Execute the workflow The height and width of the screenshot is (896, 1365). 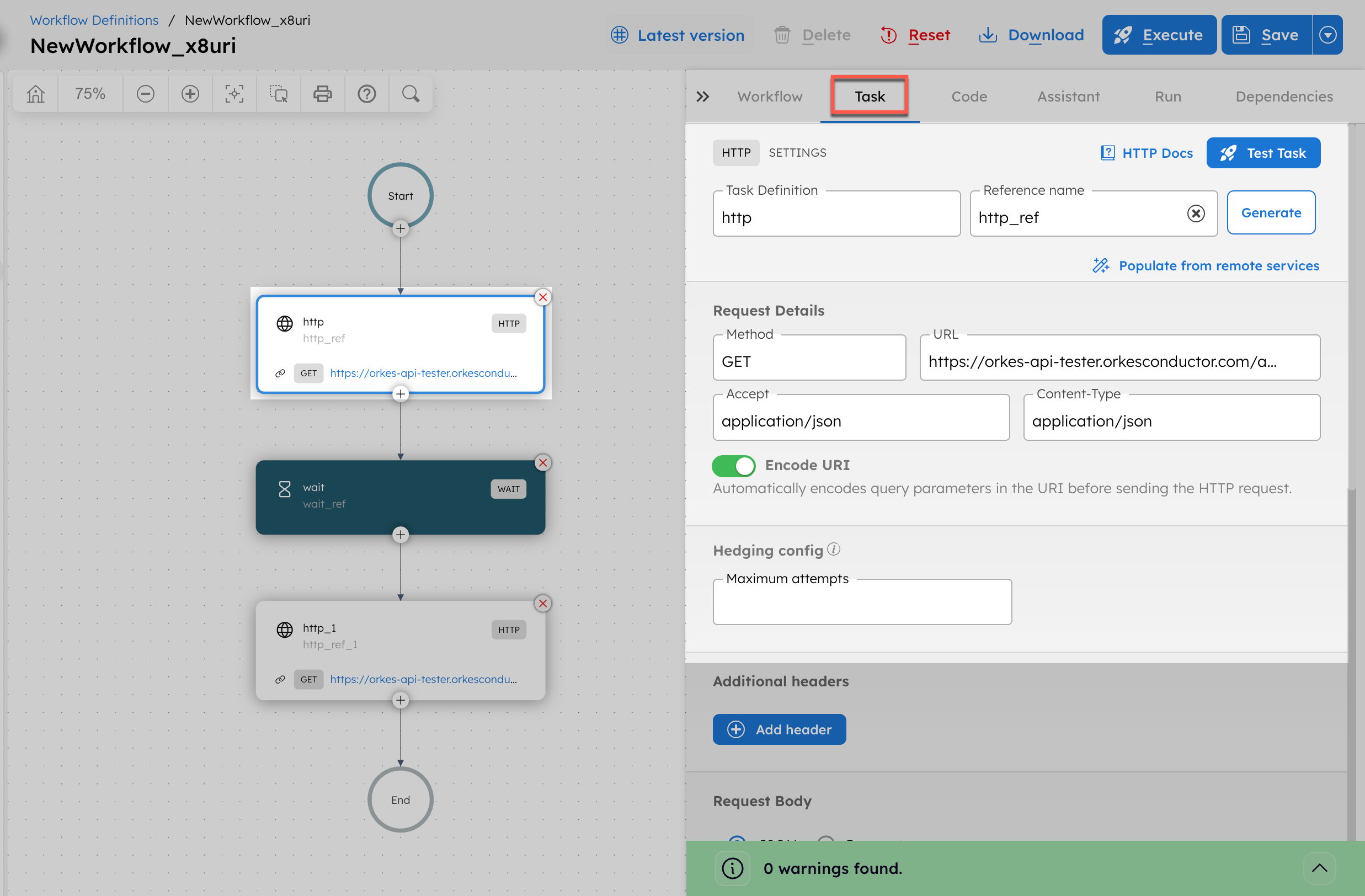click(1159, 34)
